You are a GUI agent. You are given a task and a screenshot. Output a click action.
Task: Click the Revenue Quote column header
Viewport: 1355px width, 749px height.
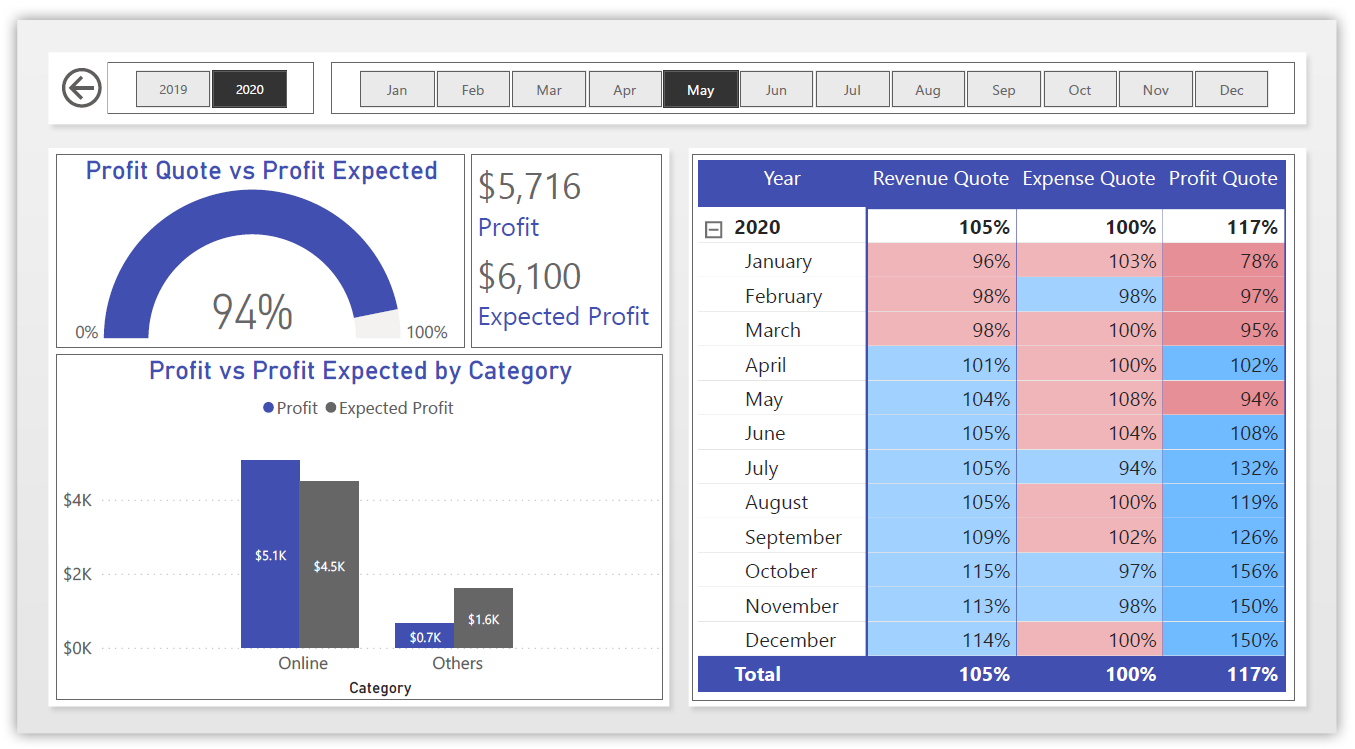pyautogui.click(x=940, y=178)
